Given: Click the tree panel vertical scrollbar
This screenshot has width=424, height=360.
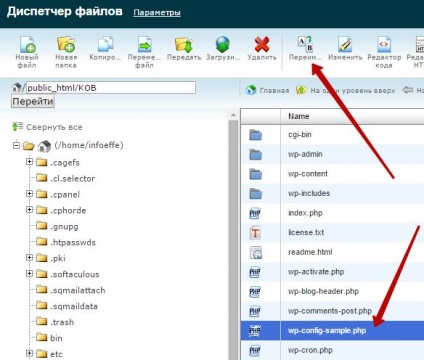Looking at the screenshot, I should [x=233, y=237].
